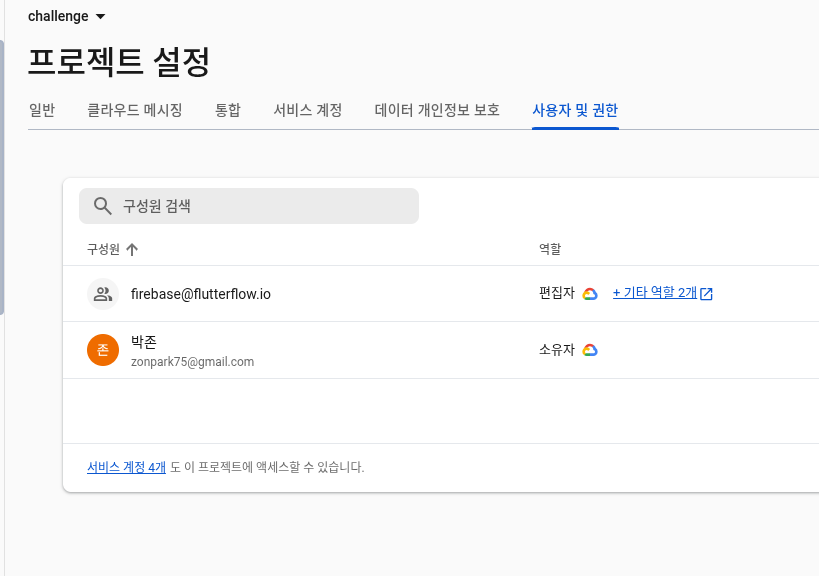
Task: Click the 역할 column header
Action: click(550, 249)
